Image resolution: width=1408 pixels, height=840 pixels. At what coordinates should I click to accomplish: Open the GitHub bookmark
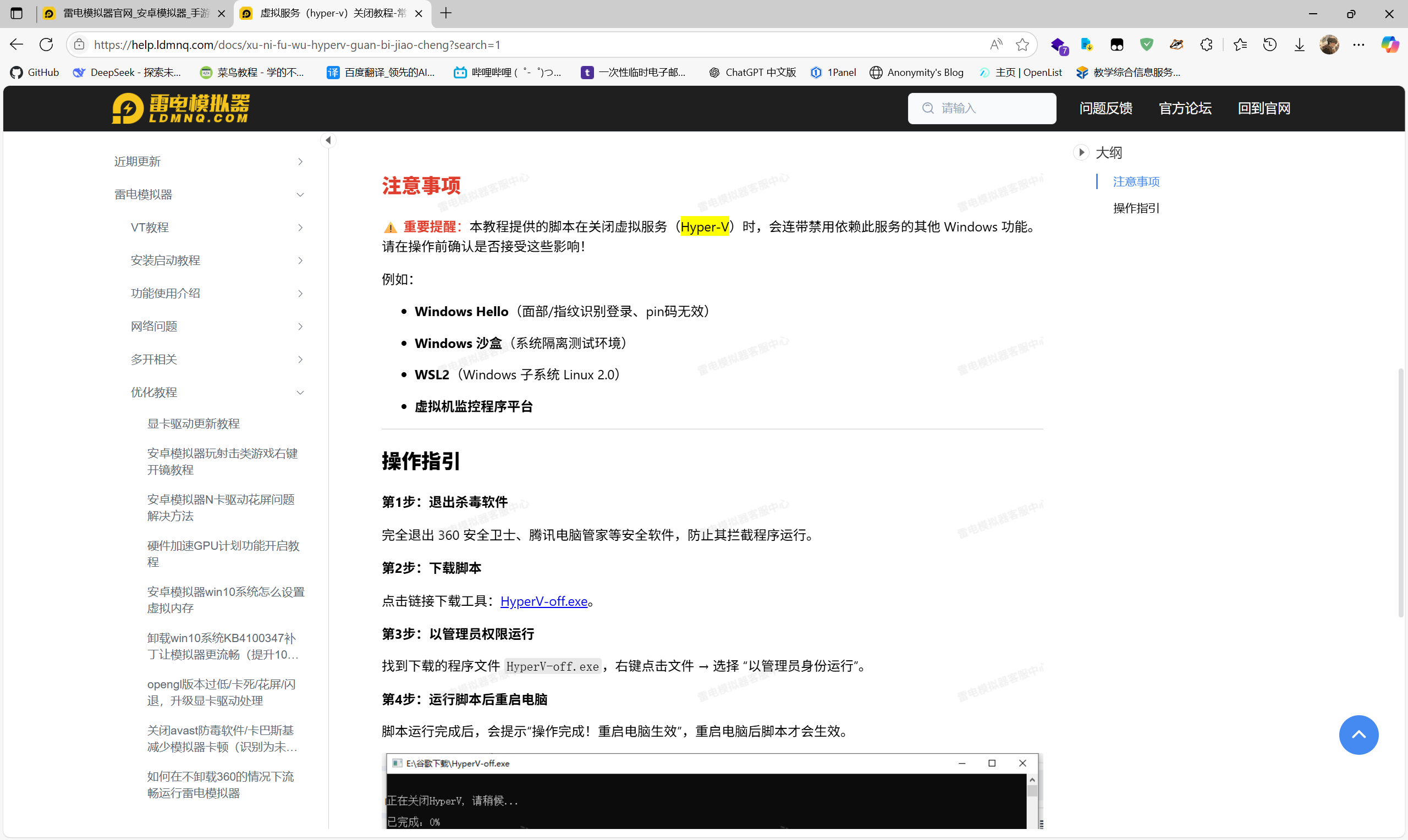coord(35,73)
